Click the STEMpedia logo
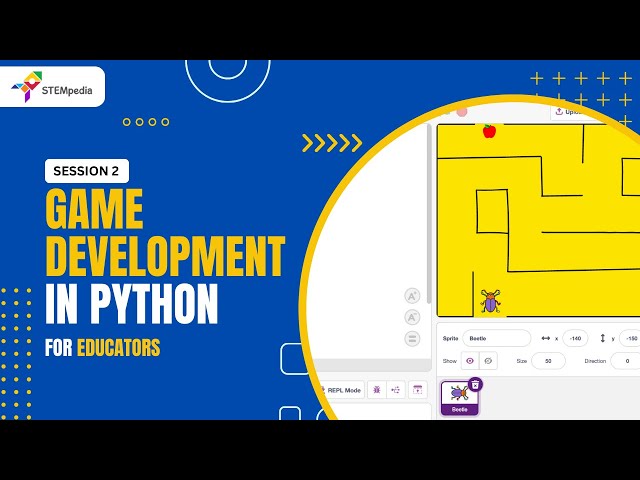The width and height of the screenshot is (640, 480). tap(52, 87)
